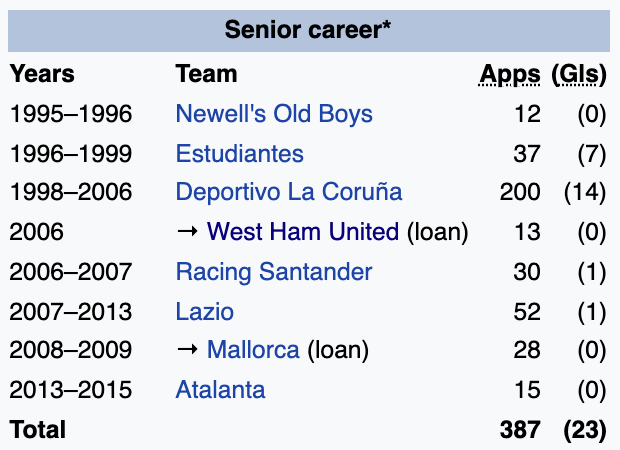Image resolution: width=620 pixels, height=450 pixels.
Task: Click the 1998–2006 years cell
Action: coord(71,192)
